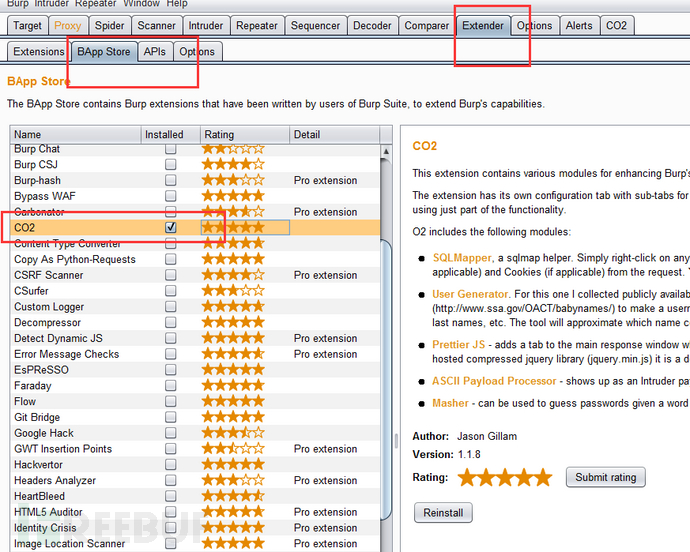Viewport: 690px width, 552px height.
Task: Click the Submit rating button
Action: pyautogui.click(x=606, y=477)
